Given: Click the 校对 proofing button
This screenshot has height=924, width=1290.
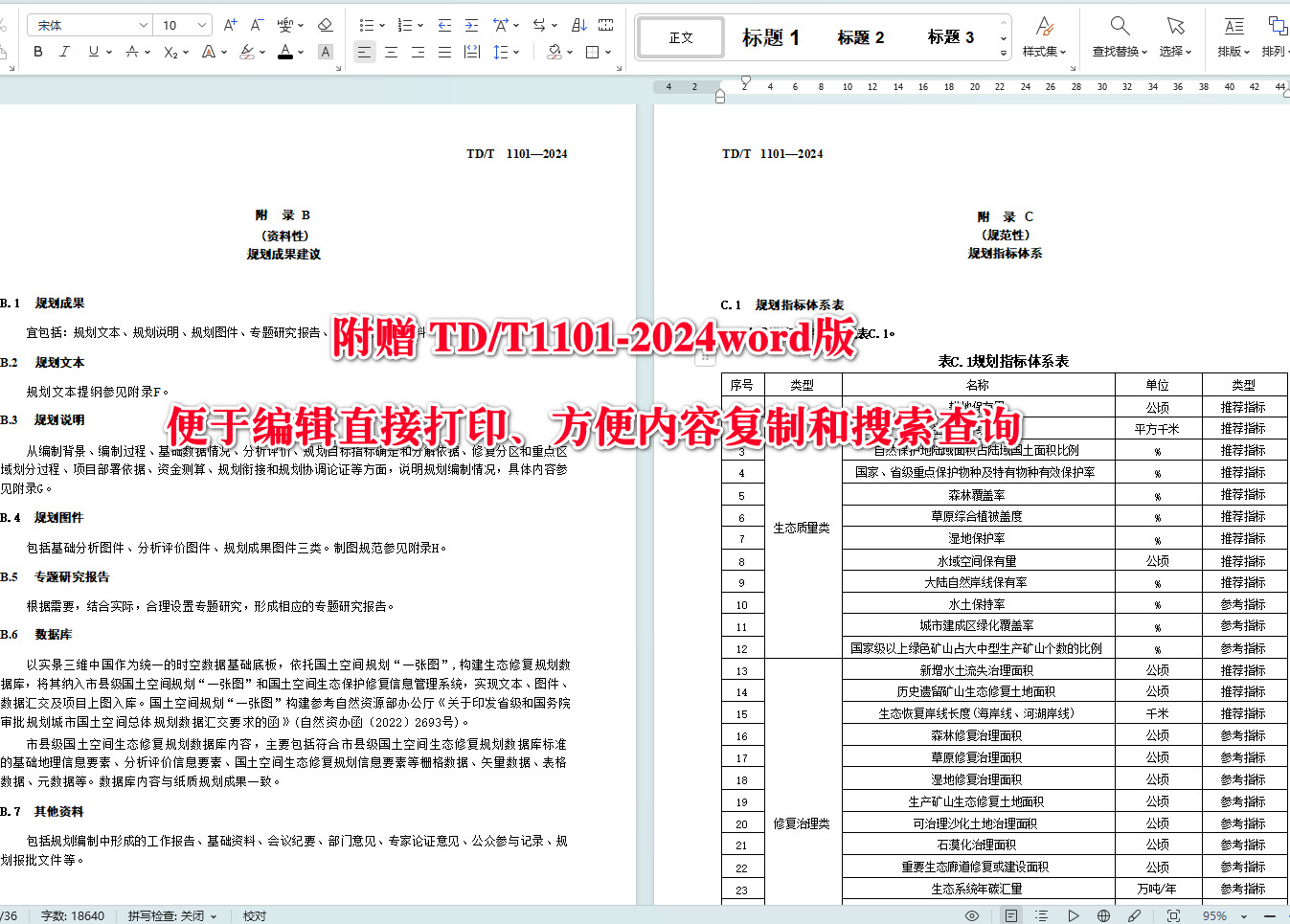Looking at the screenshot, I should click(x=254, y=915).
